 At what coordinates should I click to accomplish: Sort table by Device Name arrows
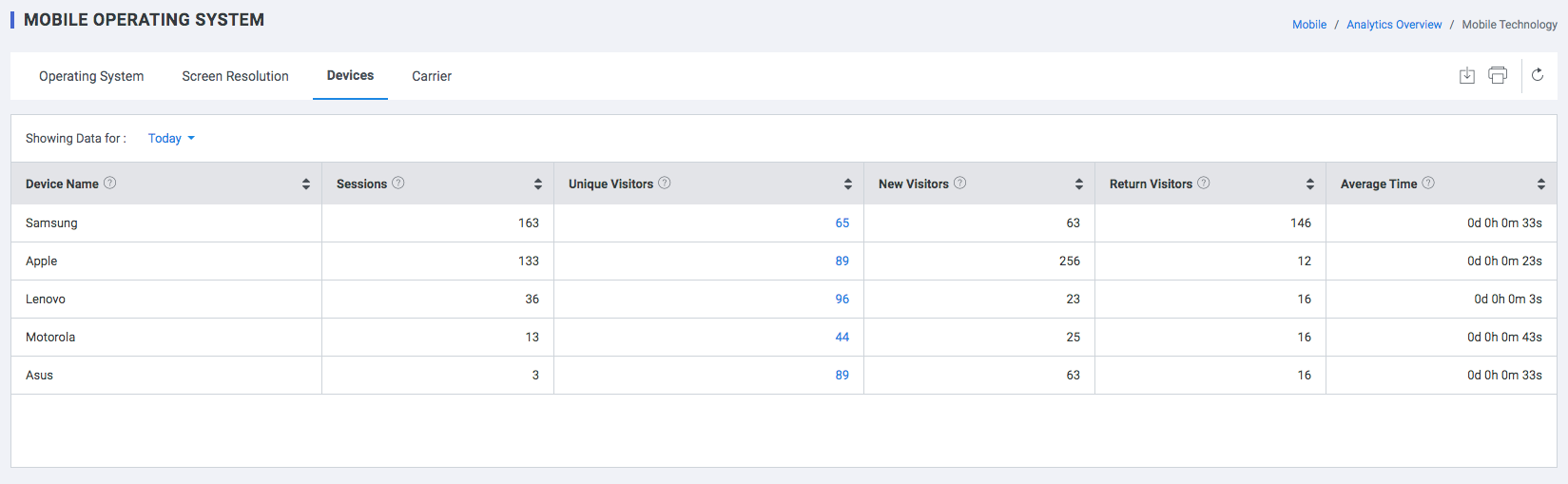(306, 184)
